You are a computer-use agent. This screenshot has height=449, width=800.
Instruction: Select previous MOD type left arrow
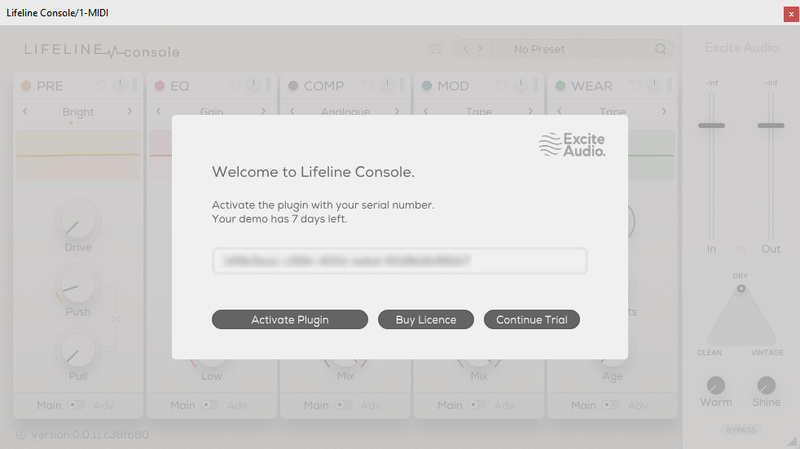(426, 111)
